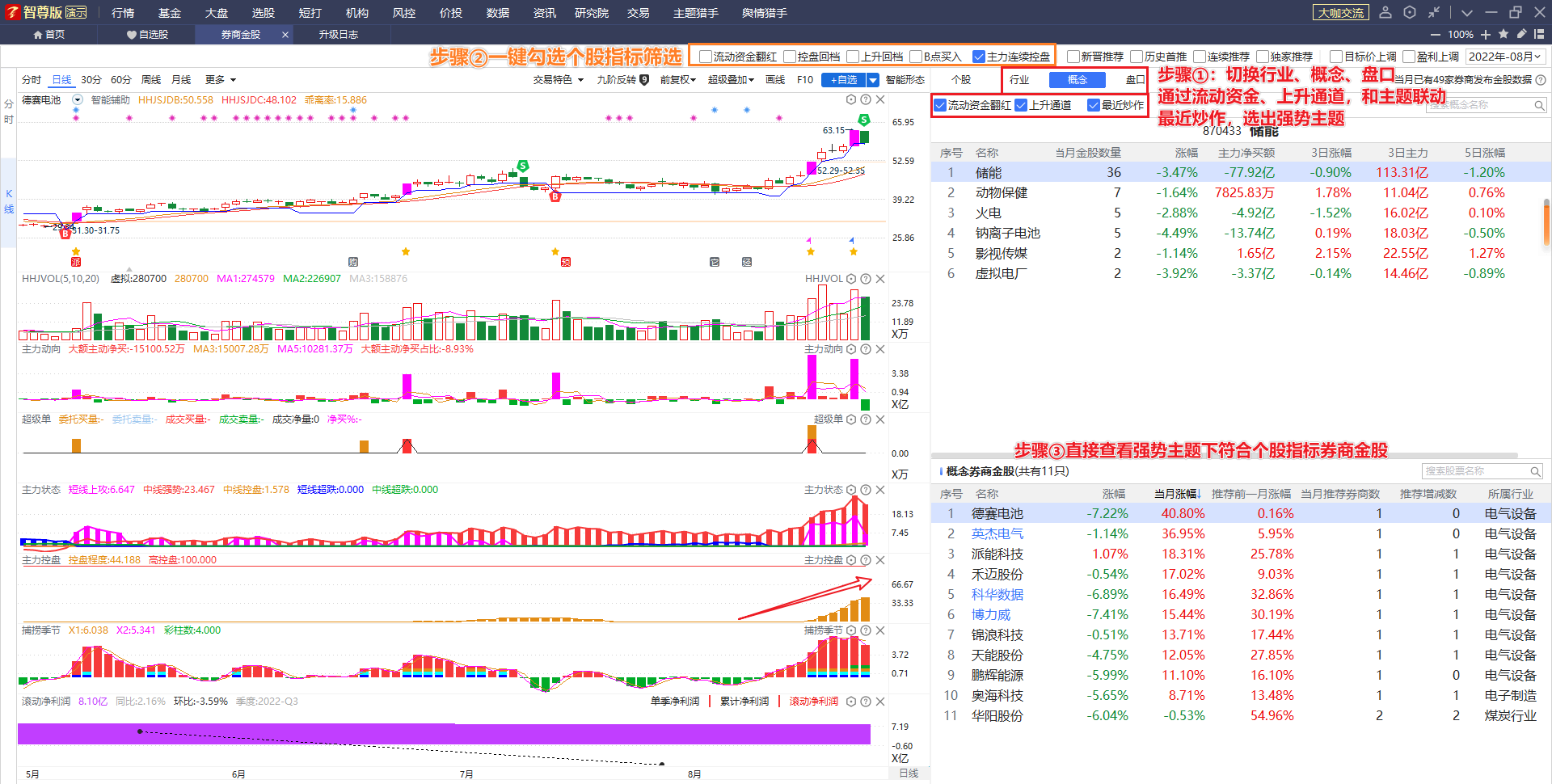Open the 前复权 dropdown
Viewport: 1552px width, 784px height.
pyautogui.click(x=677, y=80)
